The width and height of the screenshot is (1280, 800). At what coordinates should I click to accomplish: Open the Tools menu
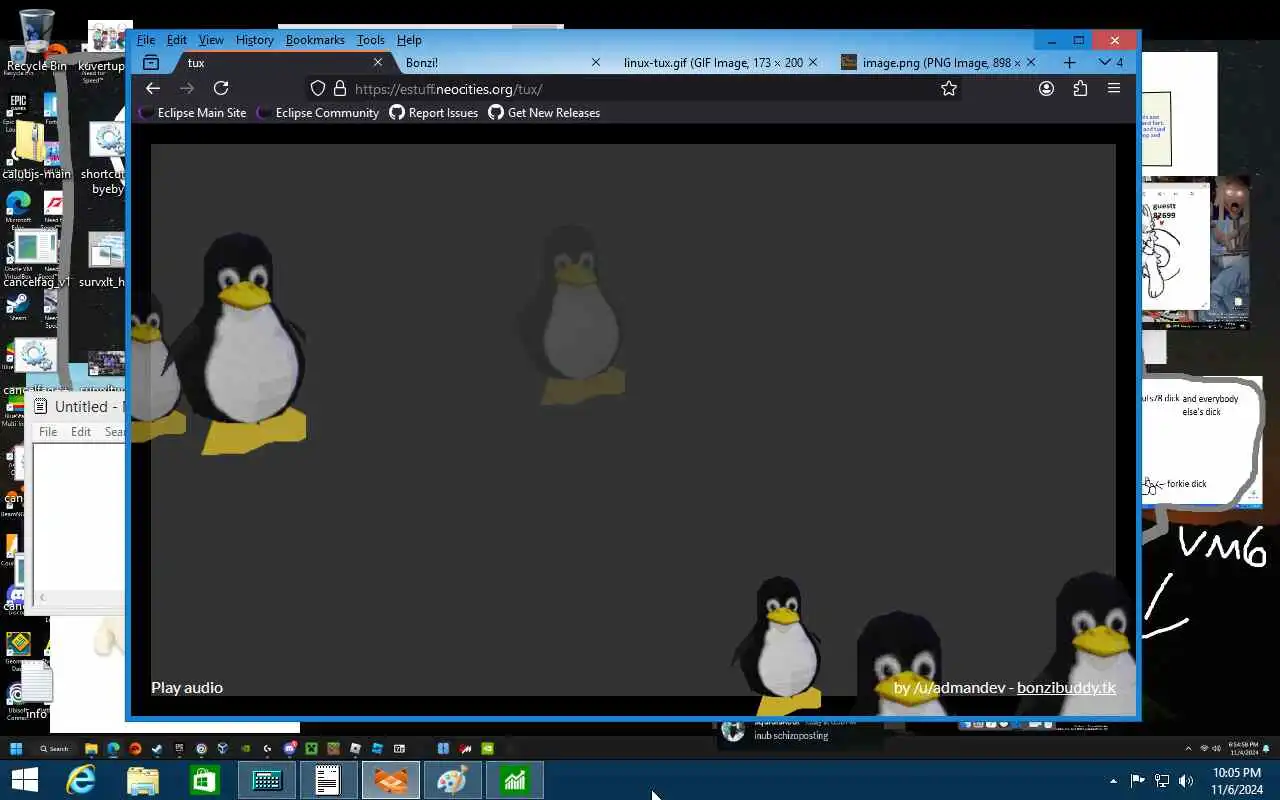tap(370, 40)
